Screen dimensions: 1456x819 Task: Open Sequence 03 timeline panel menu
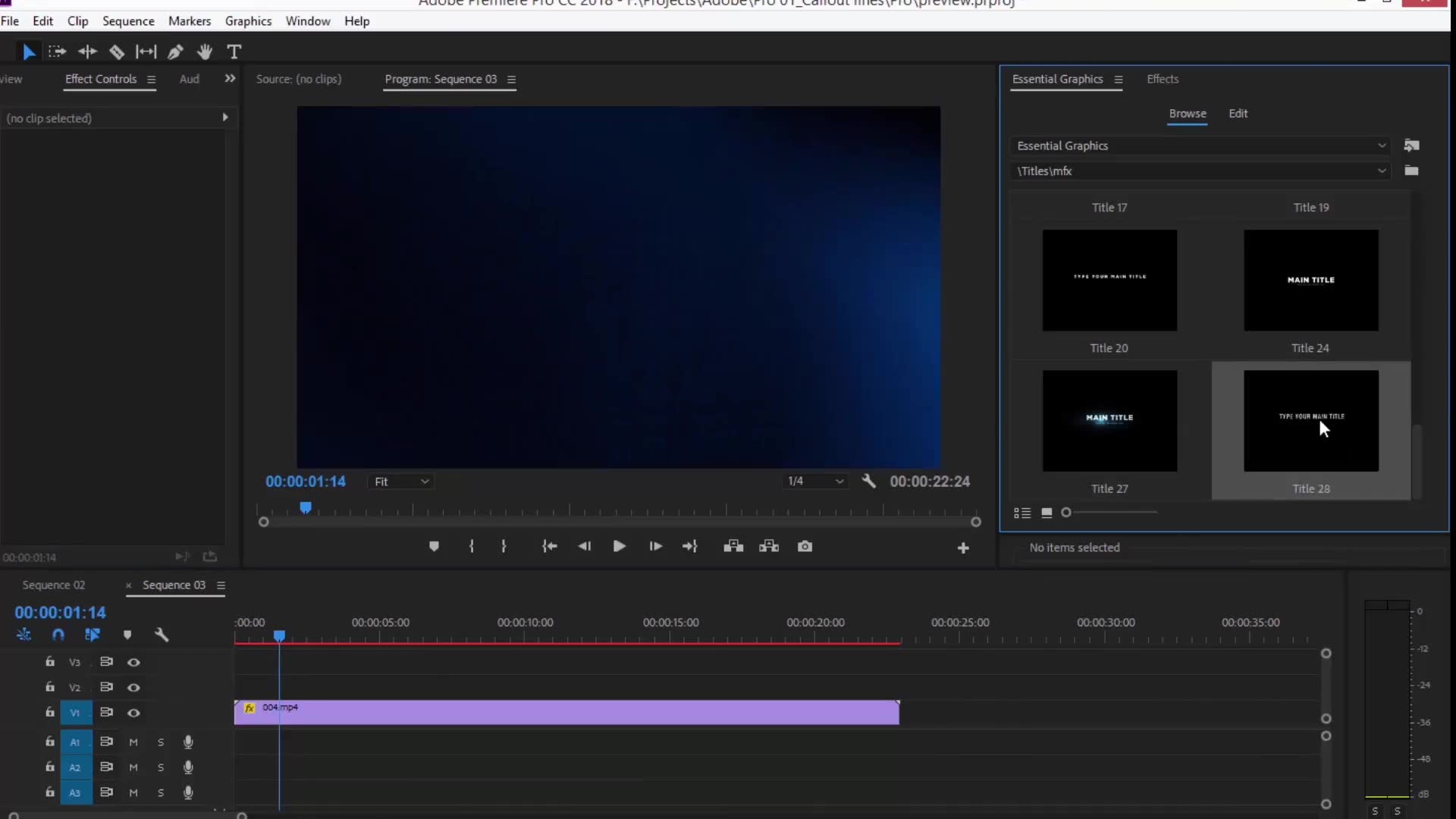point(221,585)
